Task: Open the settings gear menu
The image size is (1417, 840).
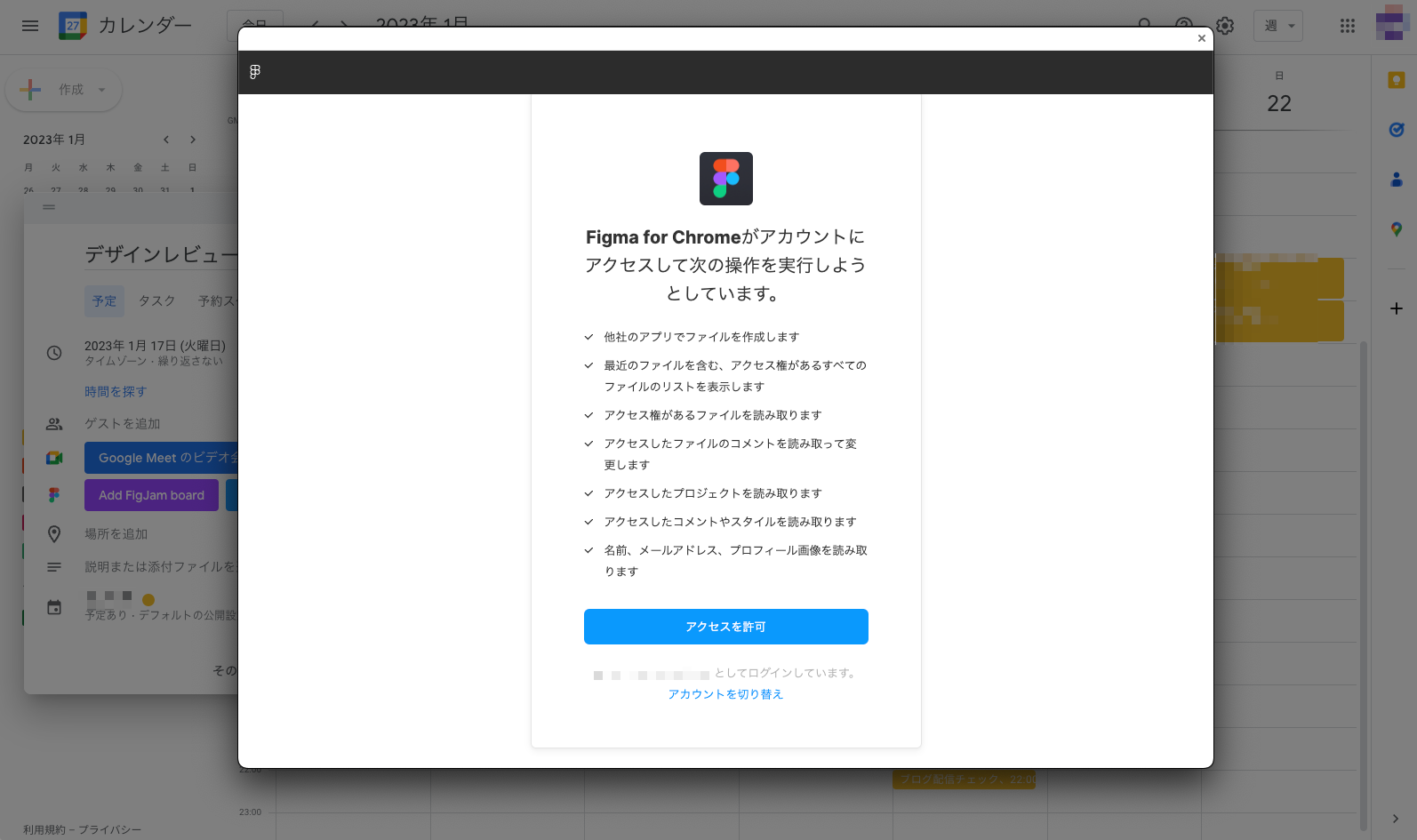Action: click(1225, 26)
